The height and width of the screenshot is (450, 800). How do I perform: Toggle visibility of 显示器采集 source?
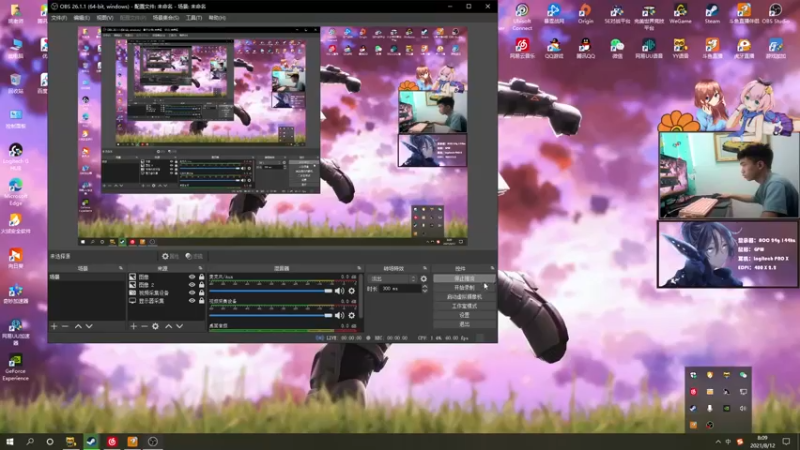tap(192, 301)
